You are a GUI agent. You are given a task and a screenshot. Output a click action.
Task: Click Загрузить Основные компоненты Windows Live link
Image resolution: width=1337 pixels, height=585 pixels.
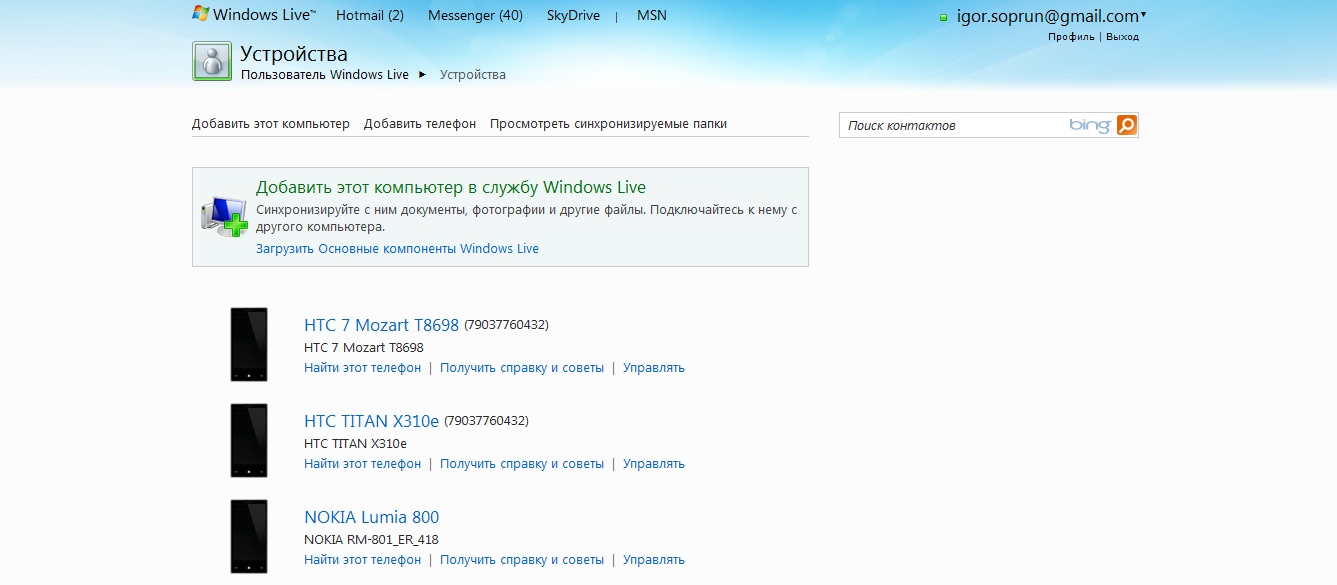[x=397, y=249]
